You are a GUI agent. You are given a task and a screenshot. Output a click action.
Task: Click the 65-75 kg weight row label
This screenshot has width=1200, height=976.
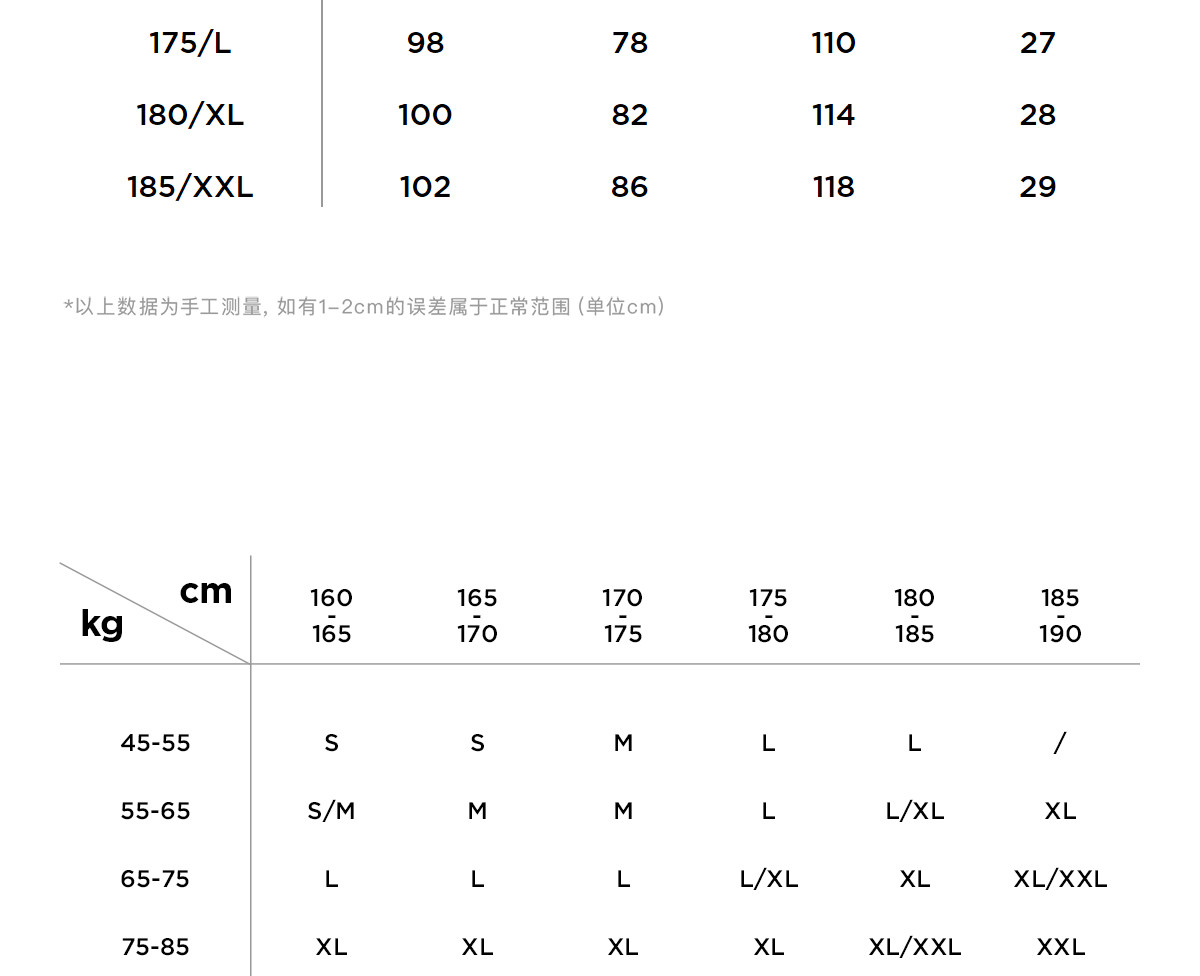(155, 879)
